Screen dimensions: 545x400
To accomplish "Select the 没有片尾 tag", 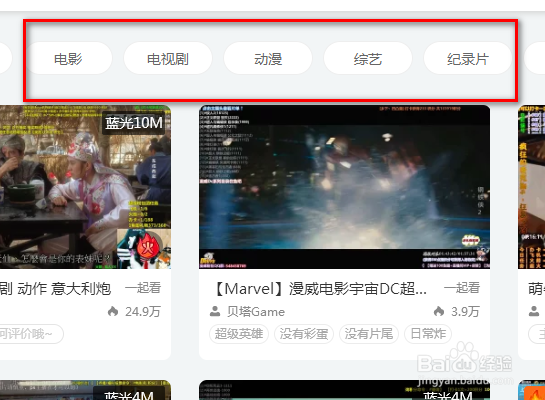I will (369, 334).
